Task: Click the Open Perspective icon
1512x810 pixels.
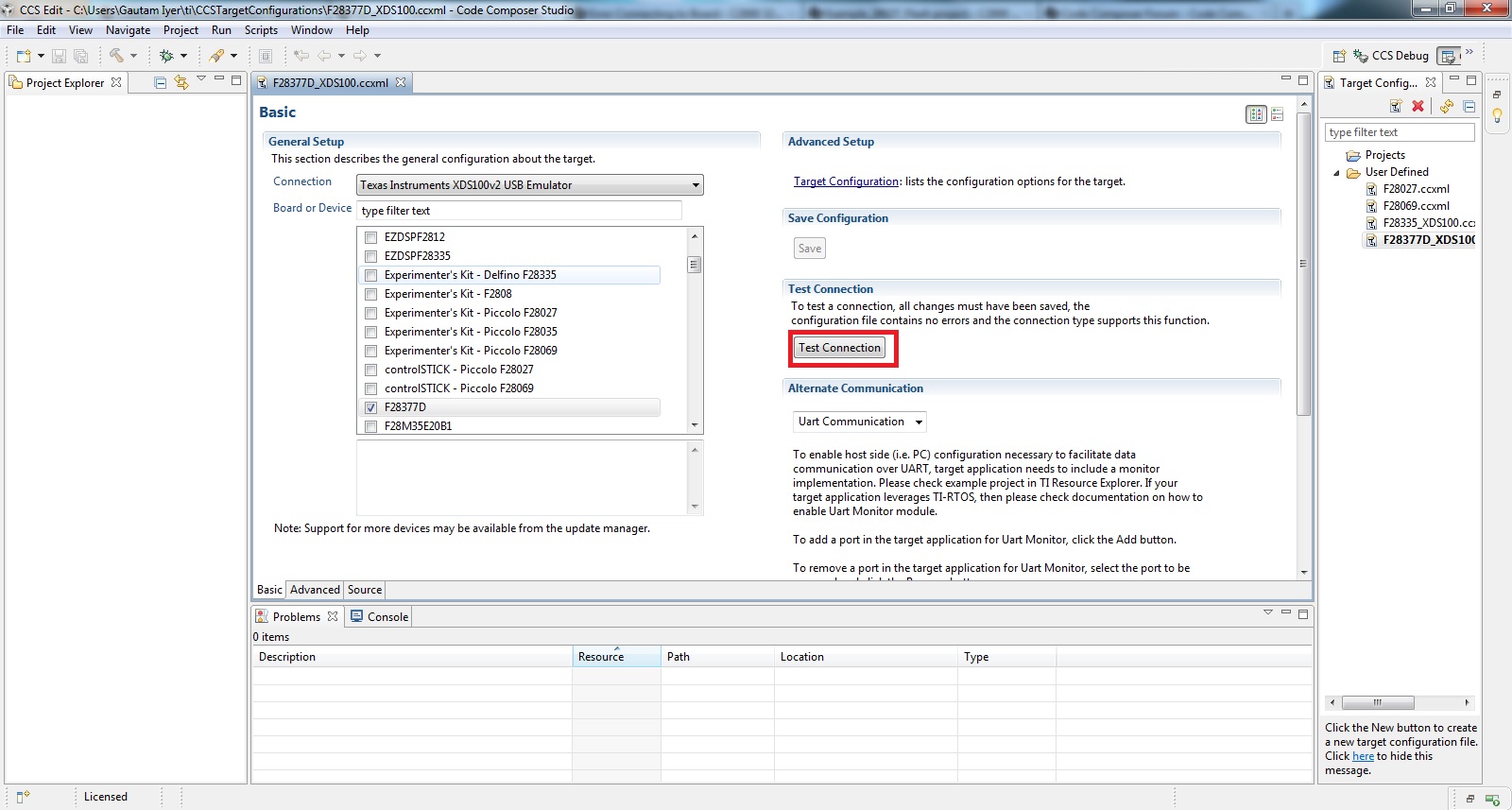Action: point(1339,56)
